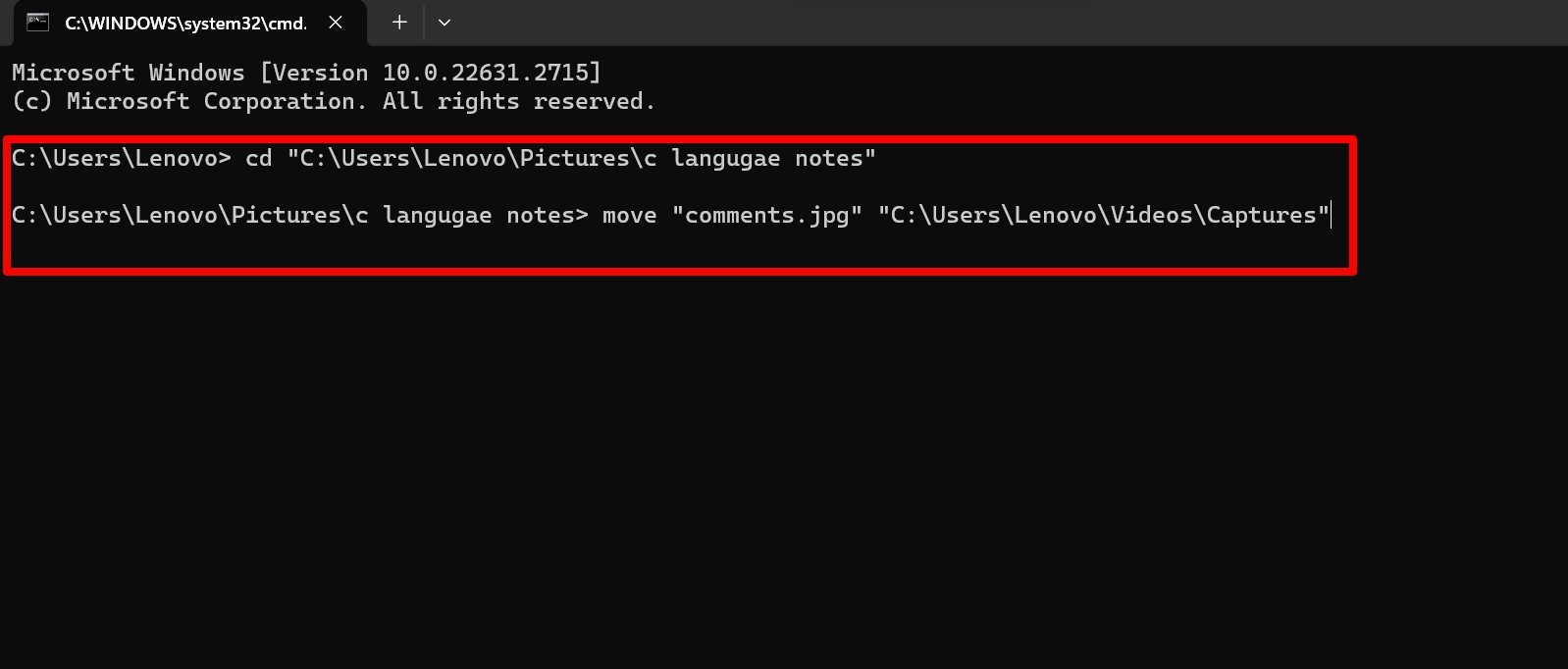Click the empty title bar area
The width and height of the screenshot is (1568, 669).
coord(981,22)
